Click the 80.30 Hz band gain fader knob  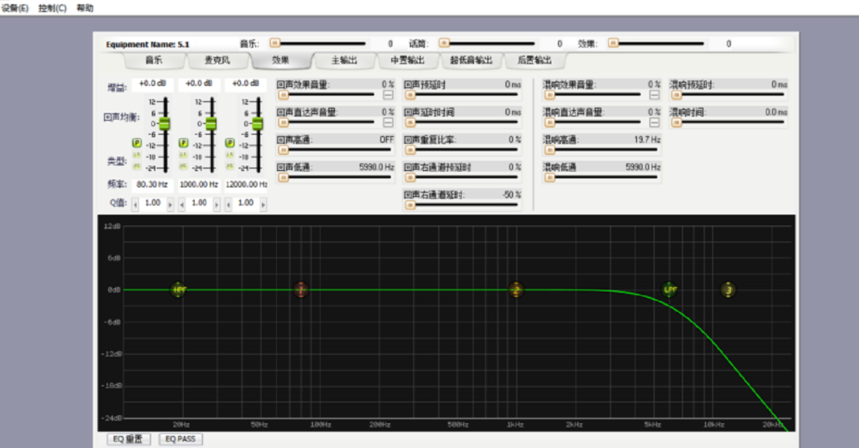pos(164,124)
